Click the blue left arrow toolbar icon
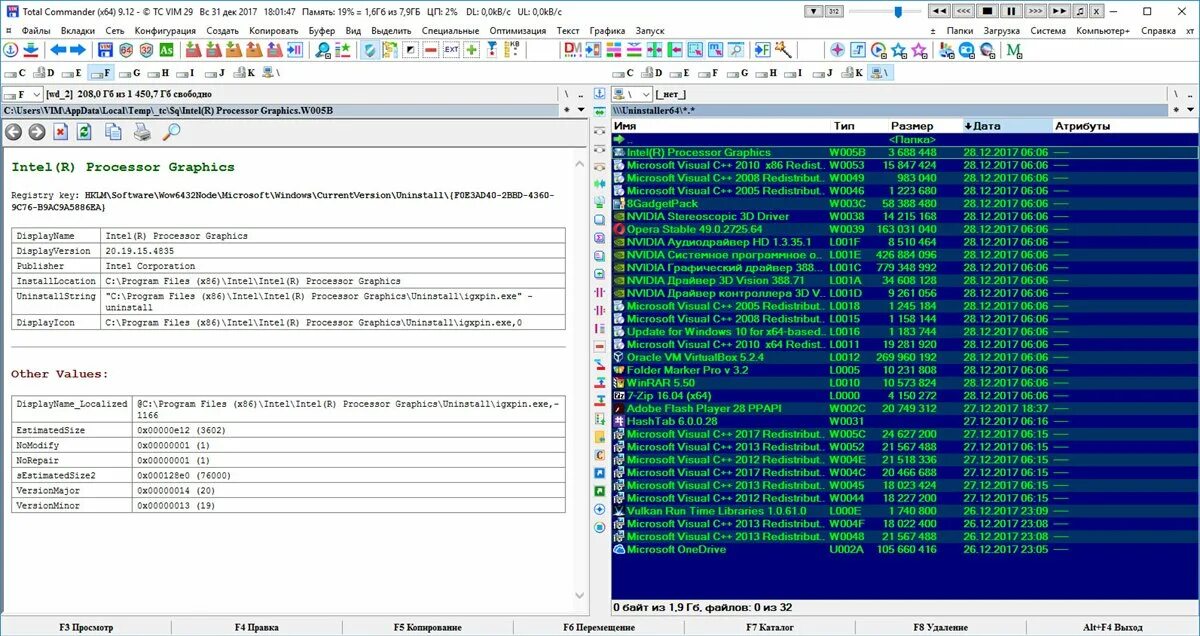The height and width of the screenshot is (636, 1200). 58,50
